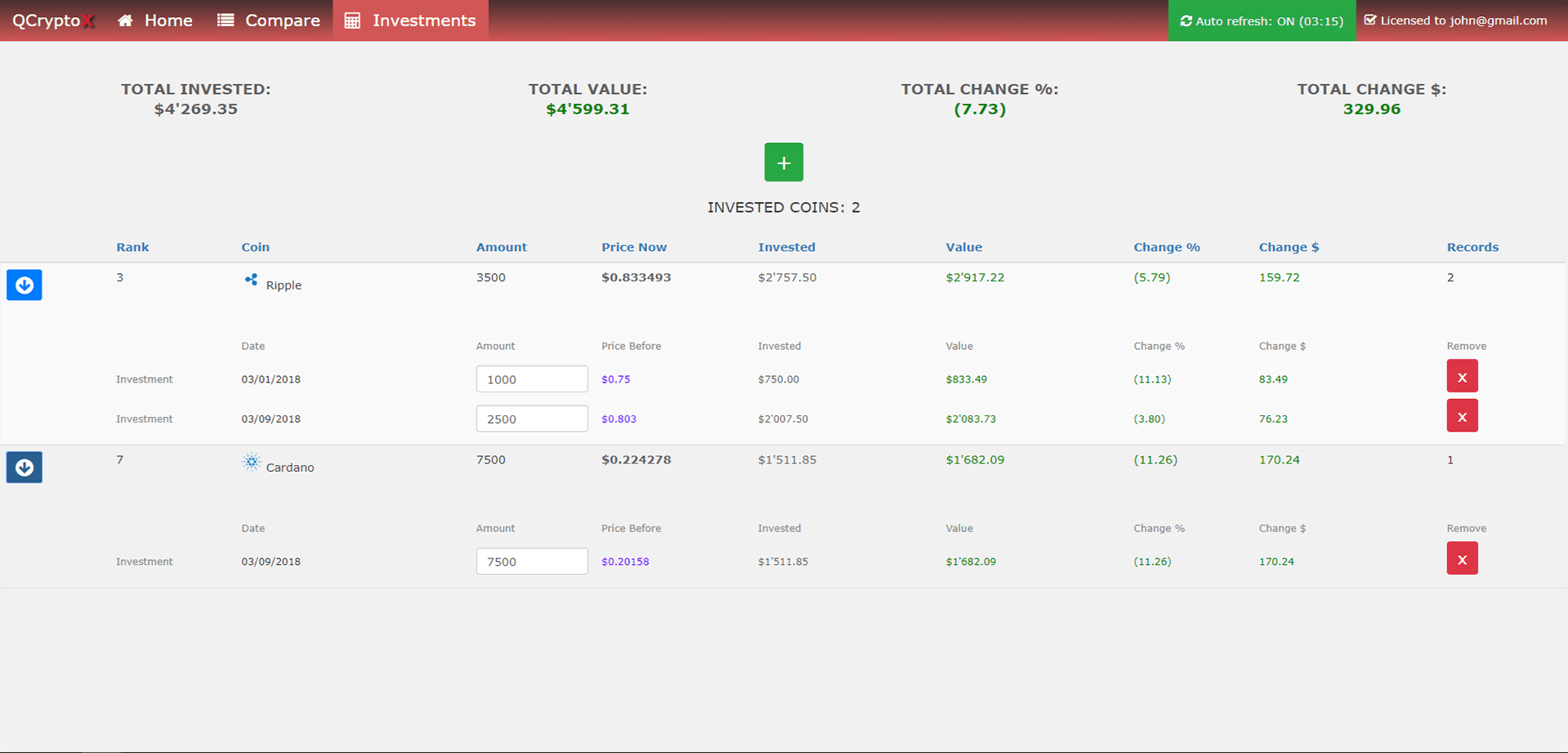Sort by the Price Now column header
This screenshot has height=753, width=1568.
(633, 247)
